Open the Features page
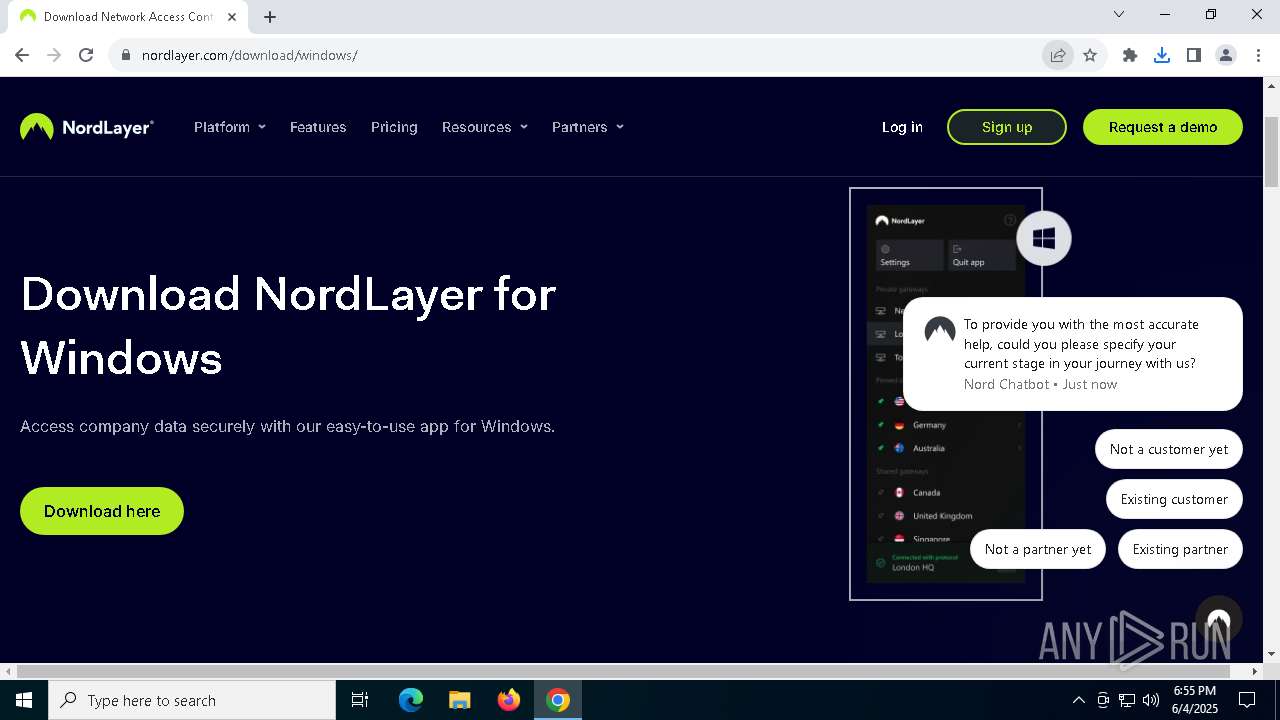 (318, 127)
